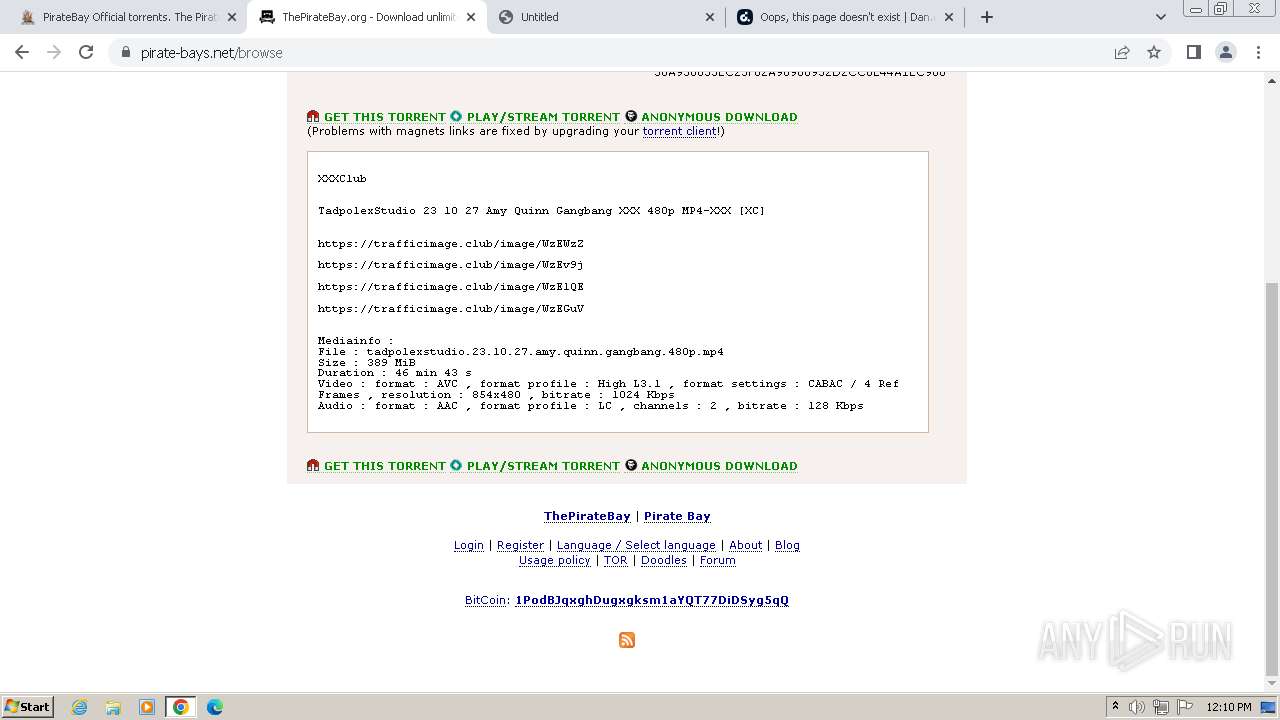Click the site info lock icon
The image size is (1280, 720).
click(126, 53)
